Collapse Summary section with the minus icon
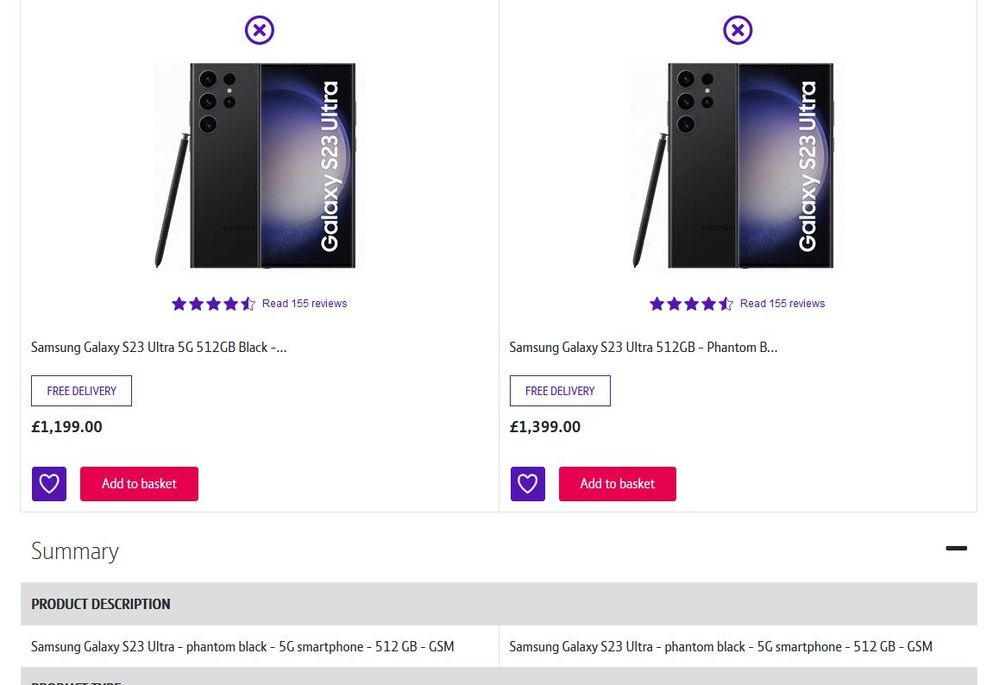This screenshot has height=685, width=999. (x=956, y=549)
